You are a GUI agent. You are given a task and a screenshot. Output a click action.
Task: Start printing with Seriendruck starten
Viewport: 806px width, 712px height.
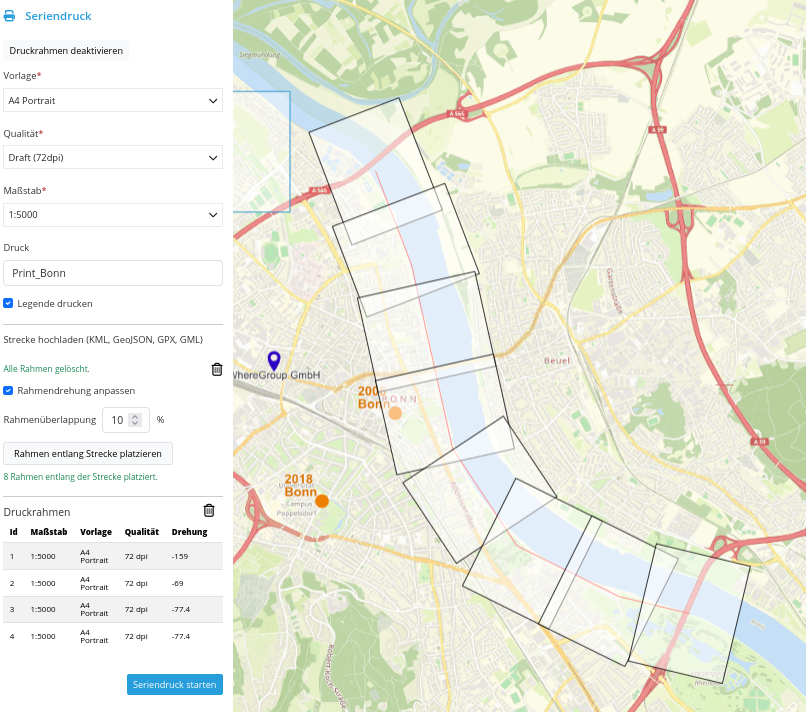point(175,685)
